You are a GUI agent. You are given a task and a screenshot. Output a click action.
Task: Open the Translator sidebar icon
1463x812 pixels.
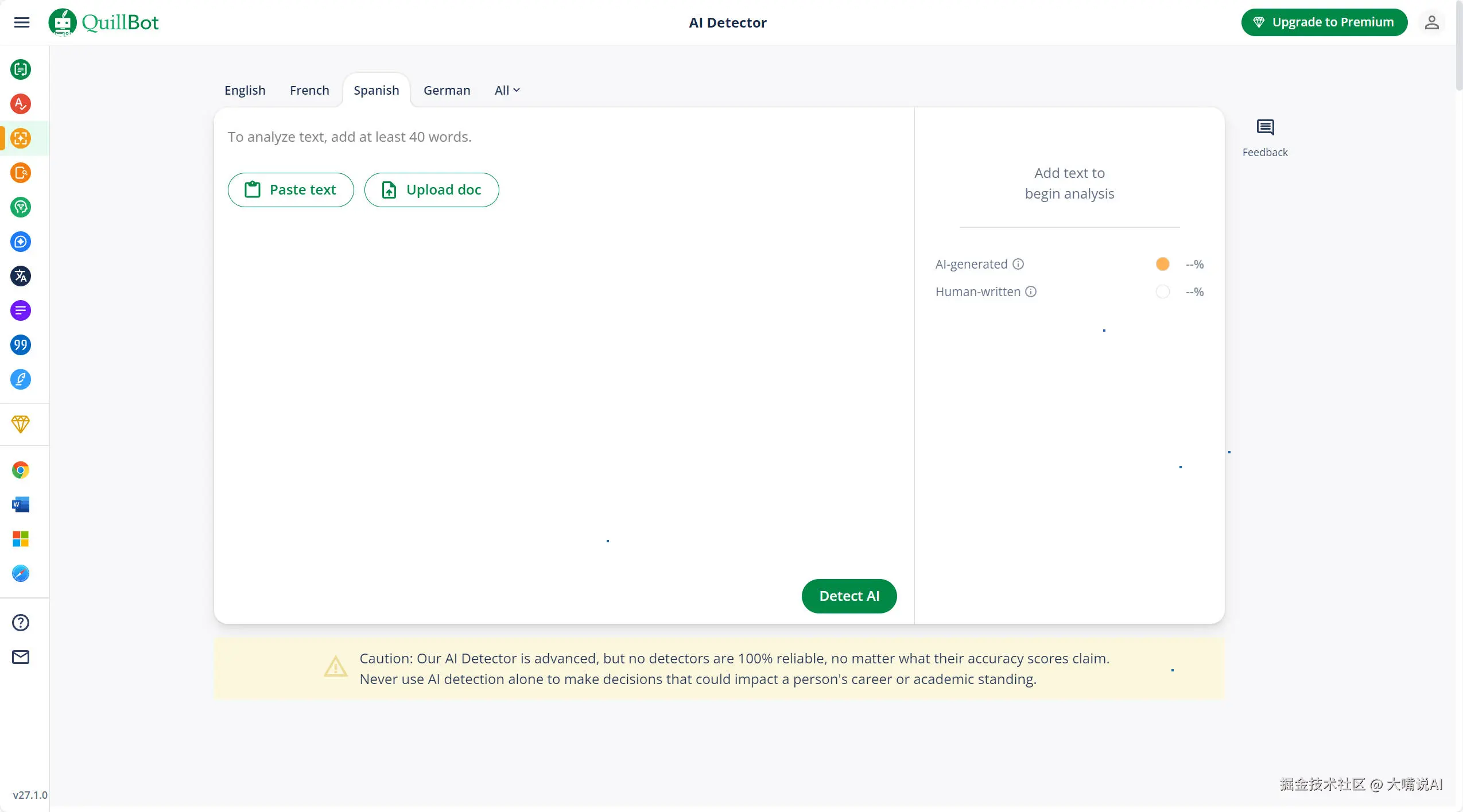(x=21, y=276)
